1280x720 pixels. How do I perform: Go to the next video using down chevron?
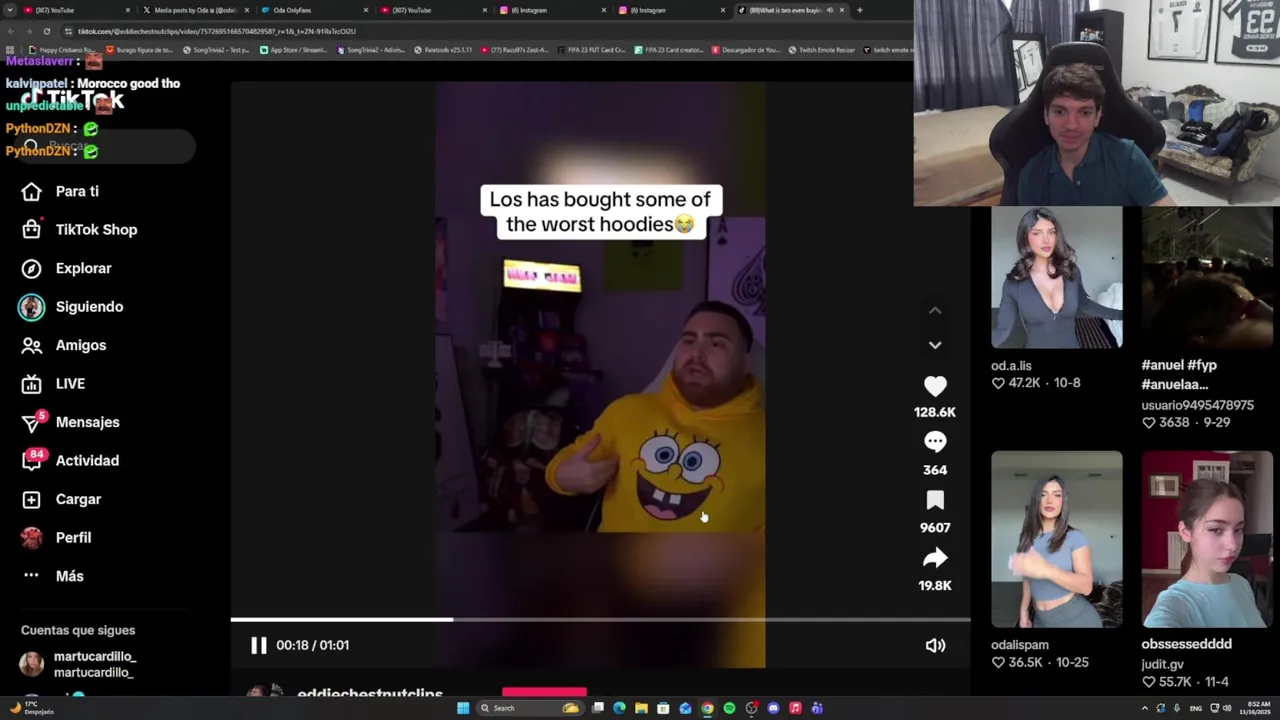(x=935, y=345)
